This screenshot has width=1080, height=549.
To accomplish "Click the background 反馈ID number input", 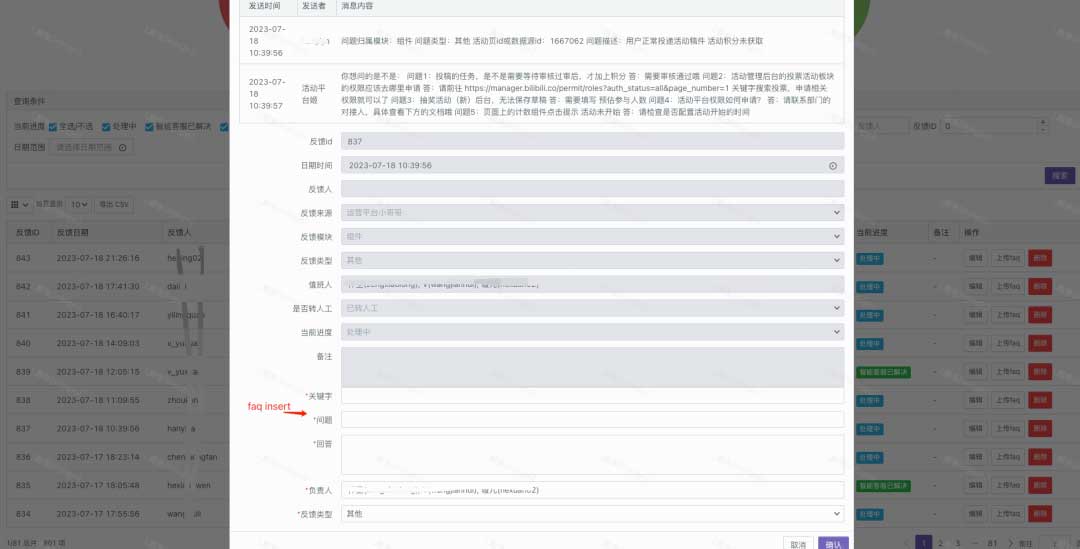I will pos(988,127).
